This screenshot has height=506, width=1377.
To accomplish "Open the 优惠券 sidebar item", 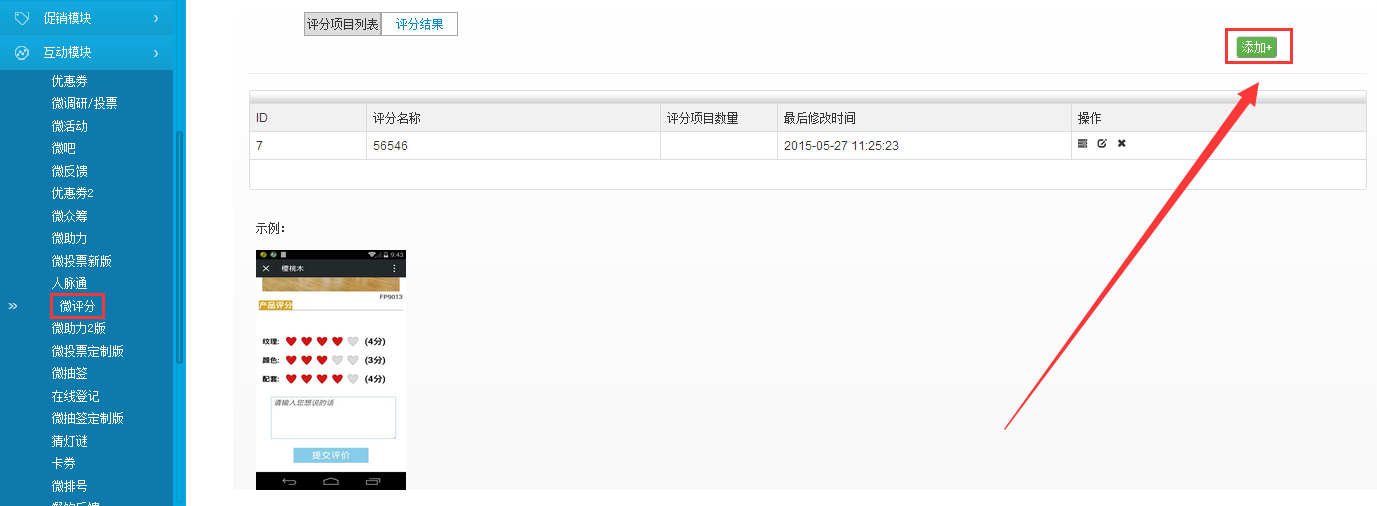I will [x=69, y=81].
